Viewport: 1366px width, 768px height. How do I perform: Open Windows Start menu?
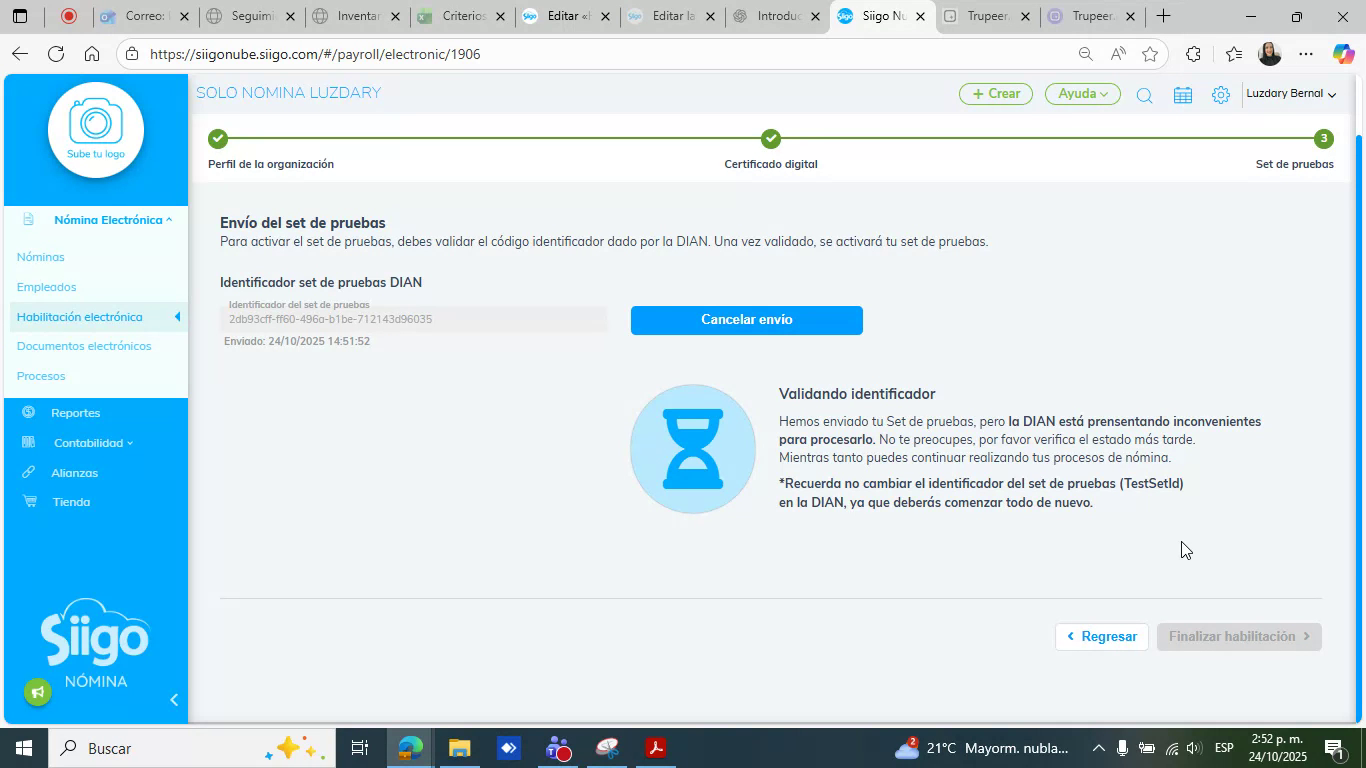pyautogui.click(x=22, y=748)
